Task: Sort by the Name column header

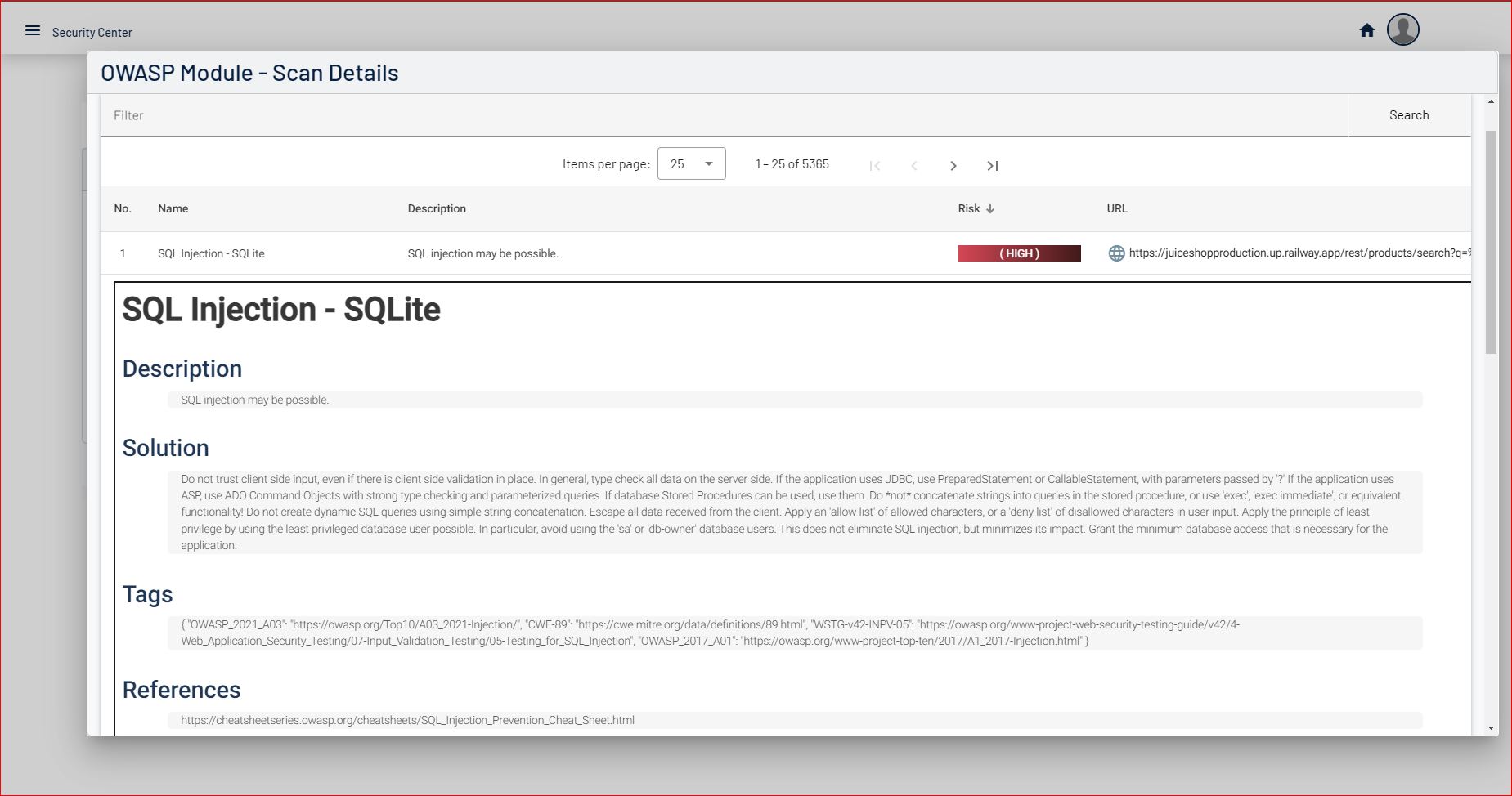Action: pos(173,209)
